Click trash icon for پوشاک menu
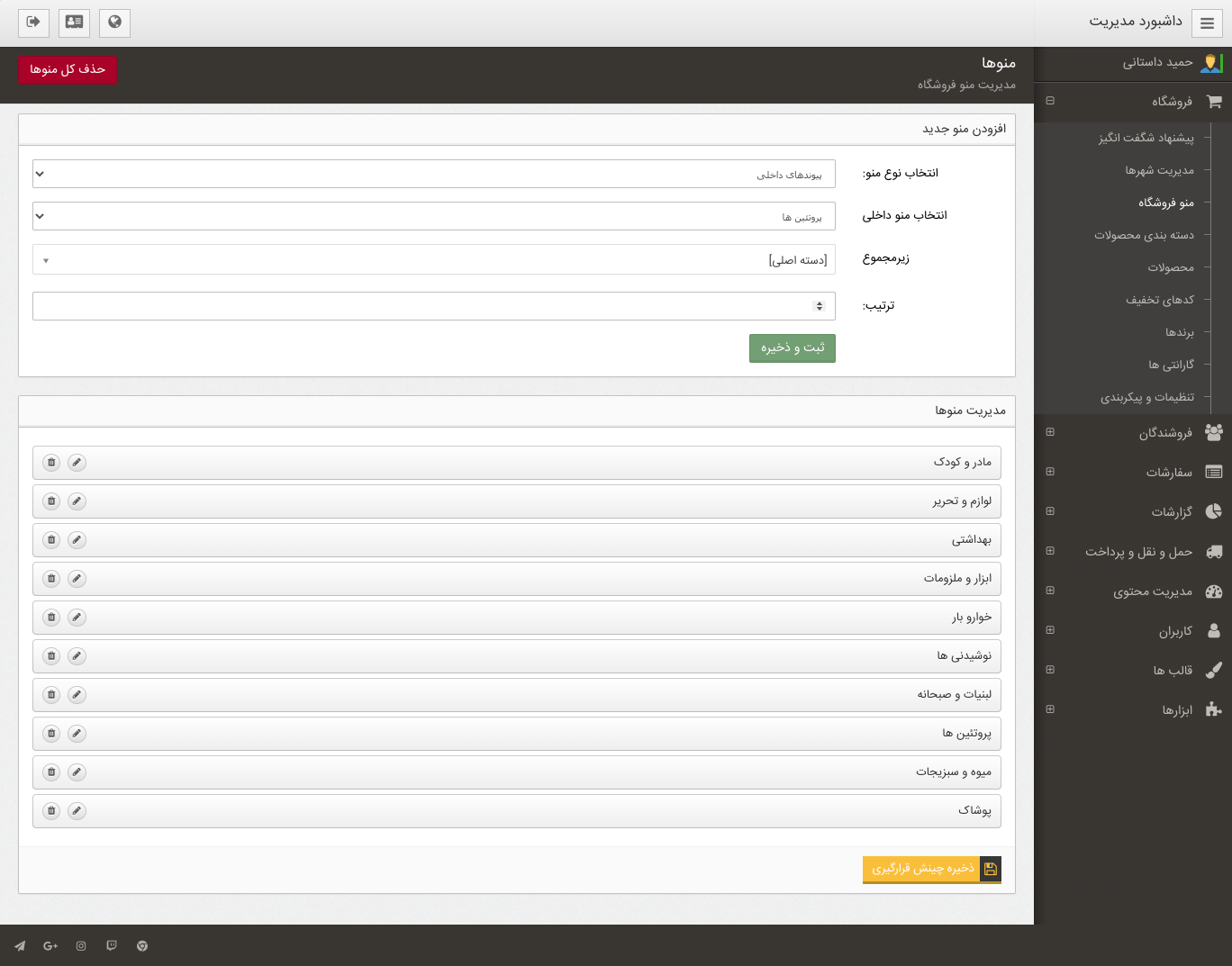The width and height of the screenshot is (1232, 966). 51,811
